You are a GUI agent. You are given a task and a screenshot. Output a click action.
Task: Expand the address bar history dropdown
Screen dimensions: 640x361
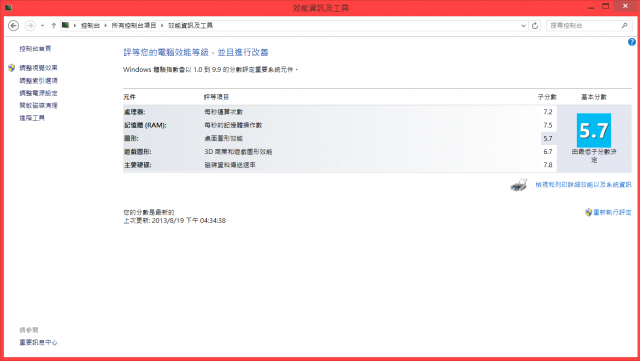[x=523, y=26]
